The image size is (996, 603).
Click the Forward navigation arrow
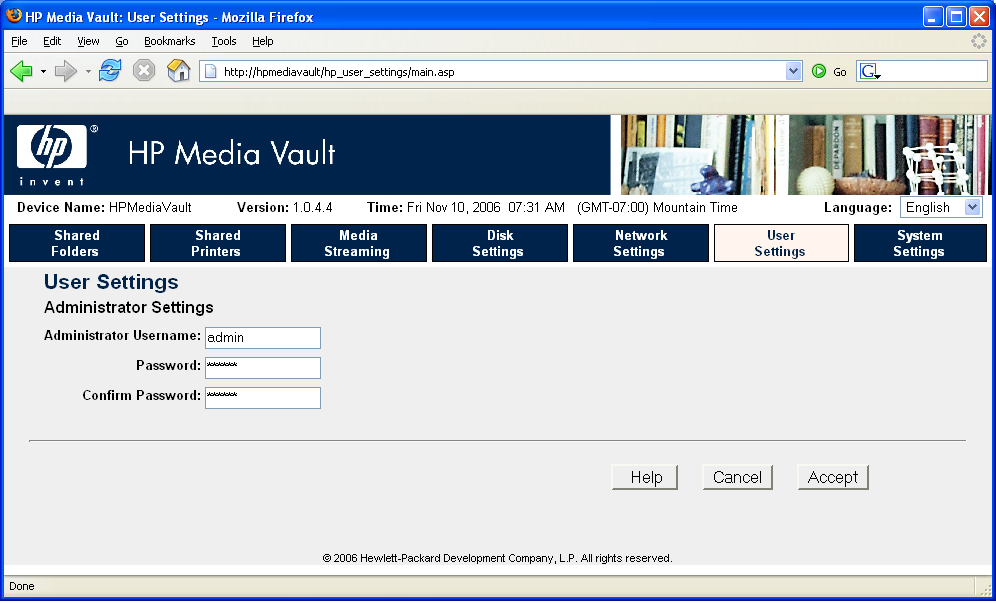(x=66, y=71)
